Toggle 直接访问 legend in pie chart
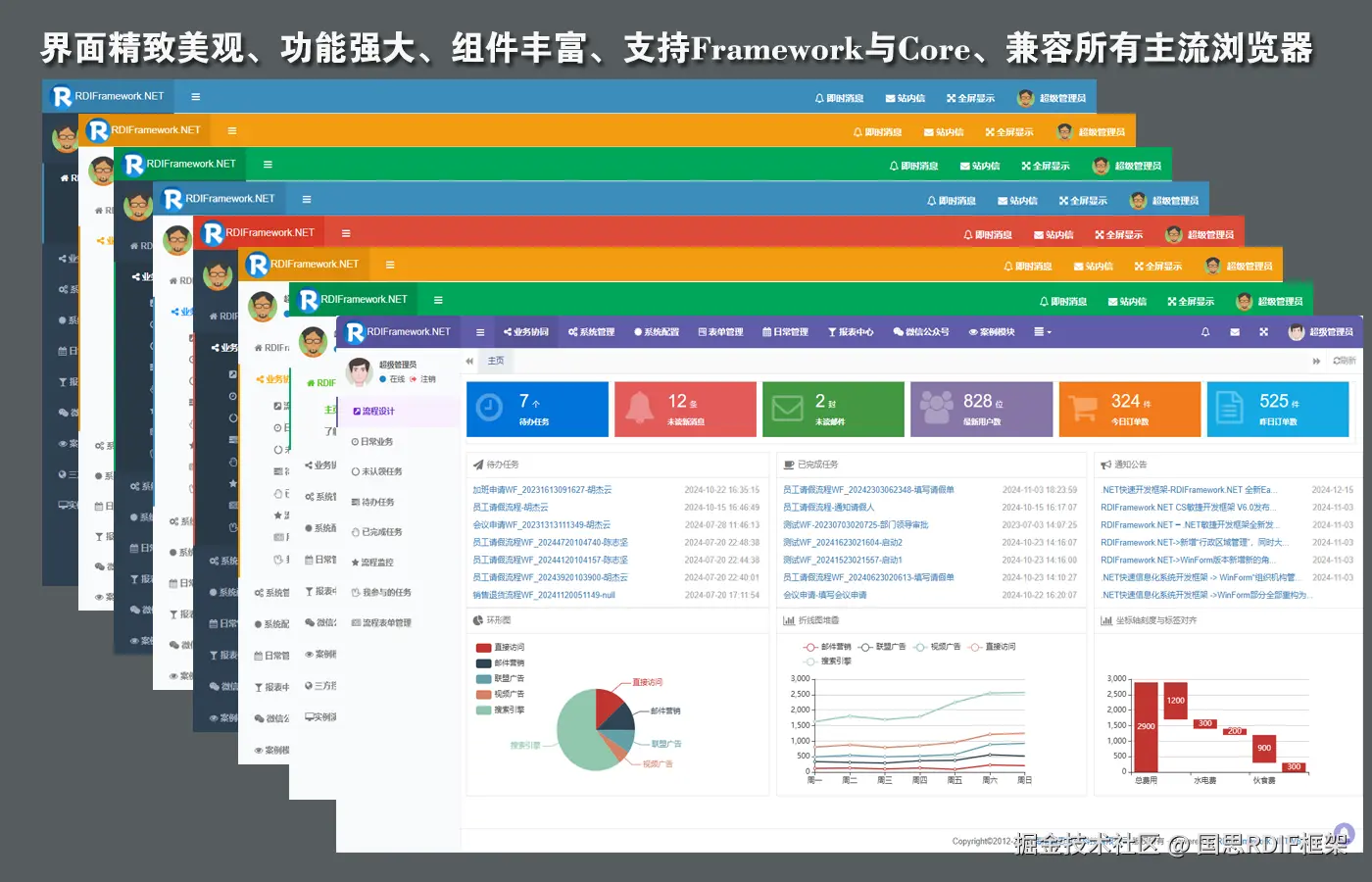The image size is (1372, 882). click(x=501, y=648)
